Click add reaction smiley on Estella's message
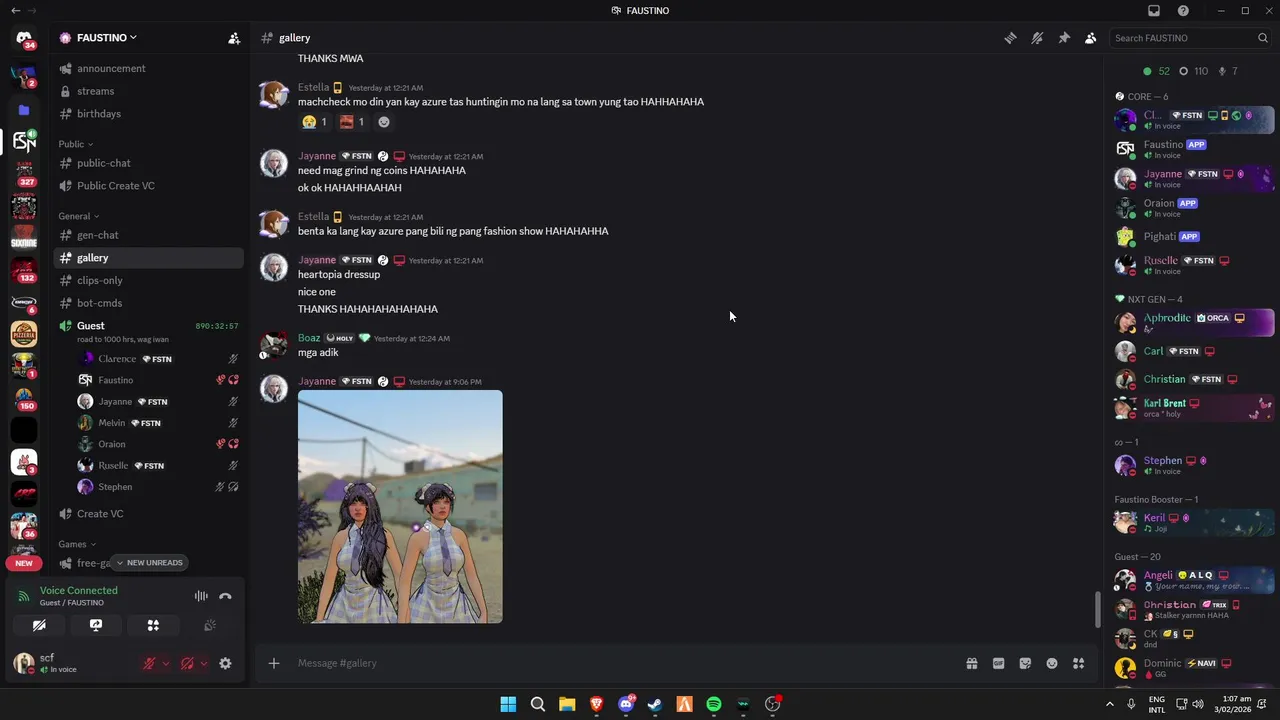Screen dimensions: 1280x720 click(x=383, y=122)
